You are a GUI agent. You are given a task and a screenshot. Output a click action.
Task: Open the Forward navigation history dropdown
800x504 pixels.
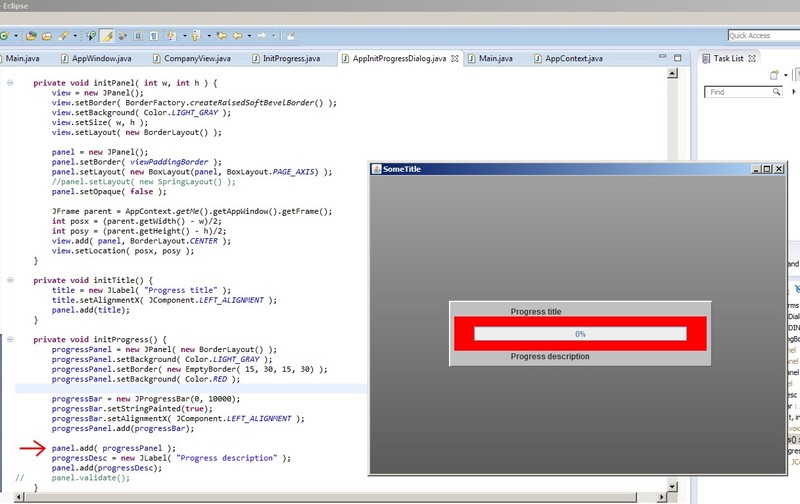click(273, 36)
